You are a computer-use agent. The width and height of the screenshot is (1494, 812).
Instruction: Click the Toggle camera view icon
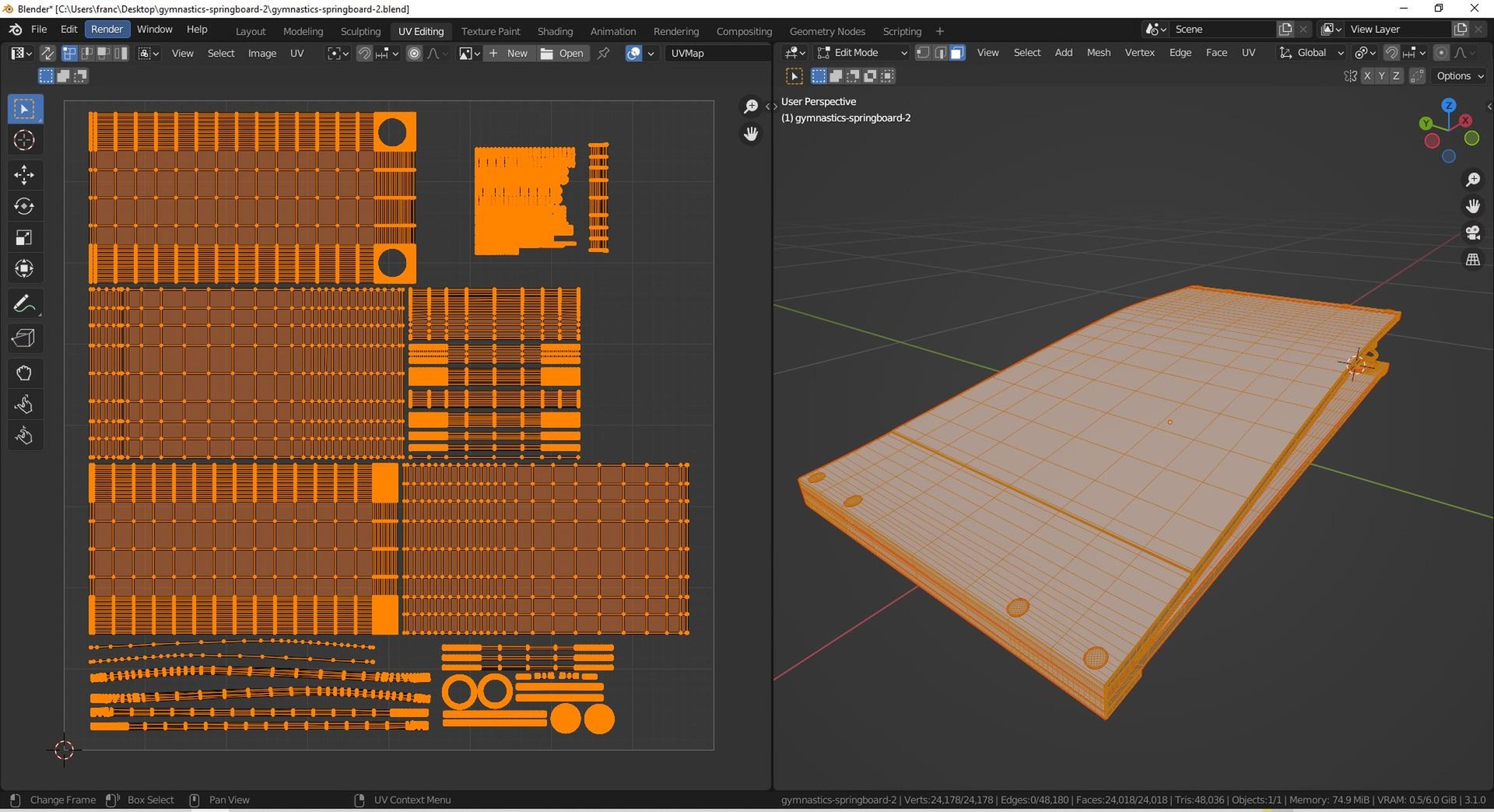[1472, 233]
